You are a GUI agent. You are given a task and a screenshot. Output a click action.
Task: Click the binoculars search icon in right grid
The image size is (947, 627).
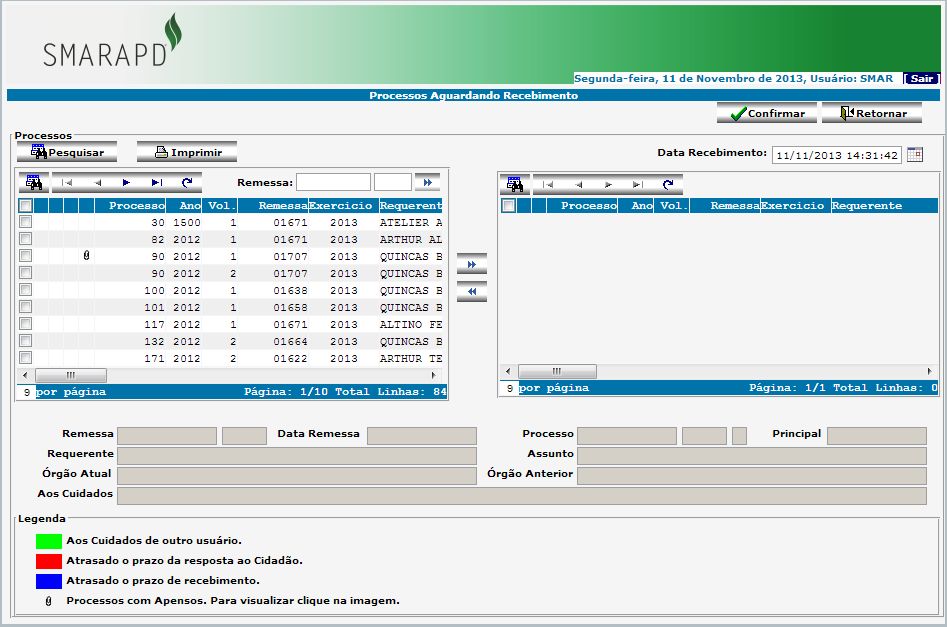coord(515,184)
